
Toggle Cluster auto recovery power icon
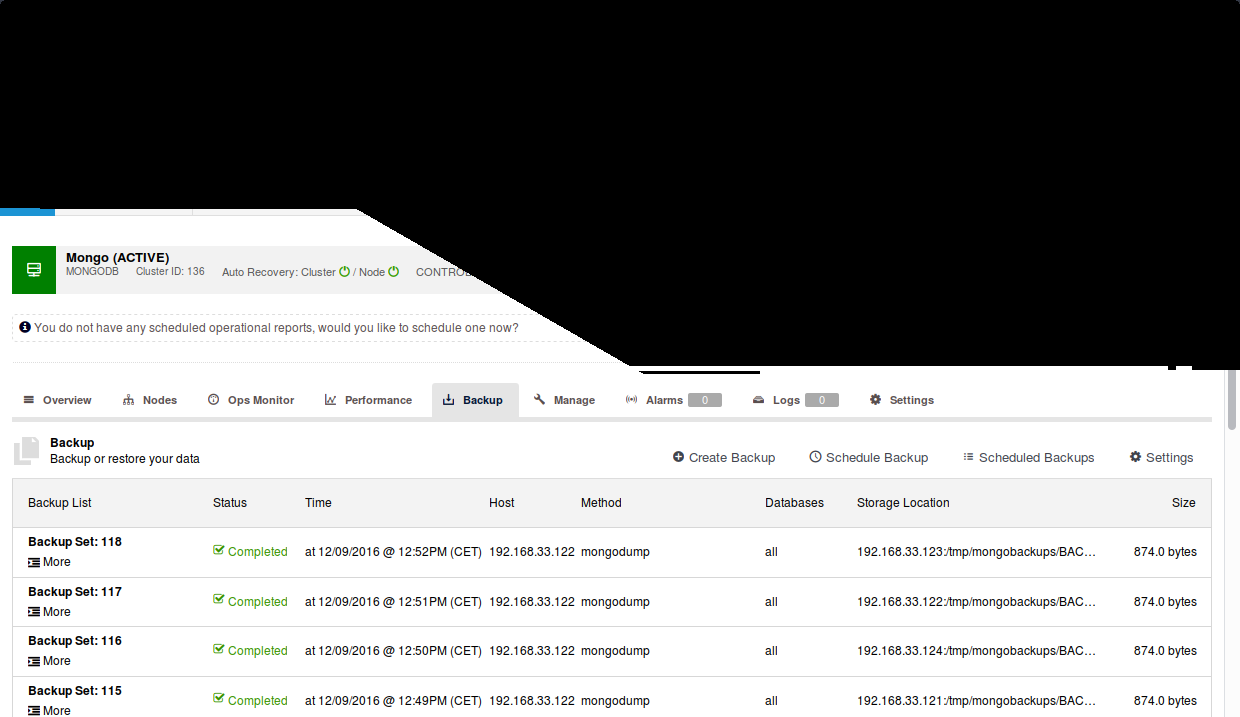pyautogui.click(x=345, y=271)
